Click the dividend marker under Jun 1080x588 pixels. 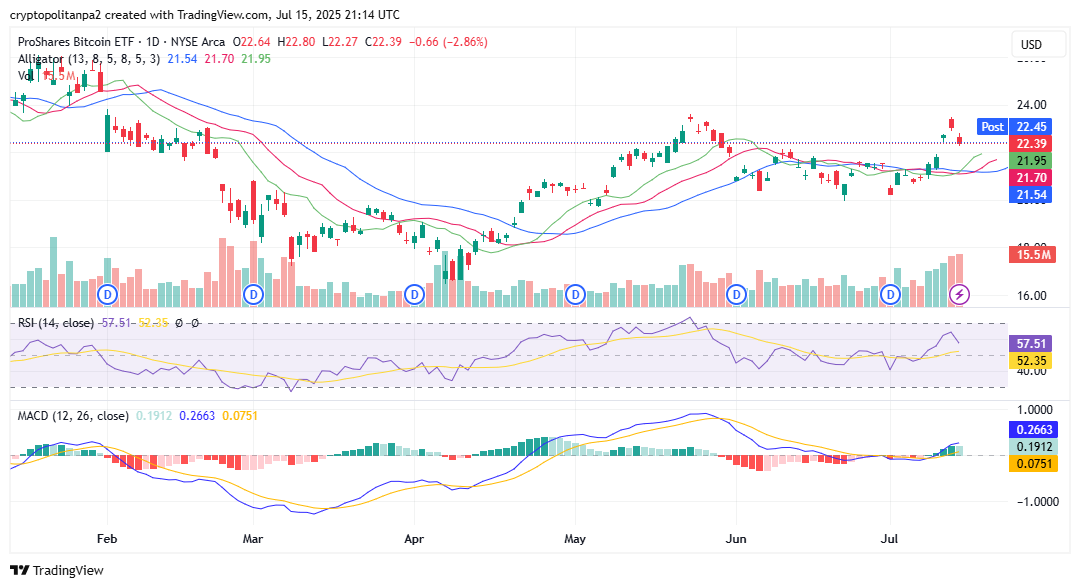[737, 295]
